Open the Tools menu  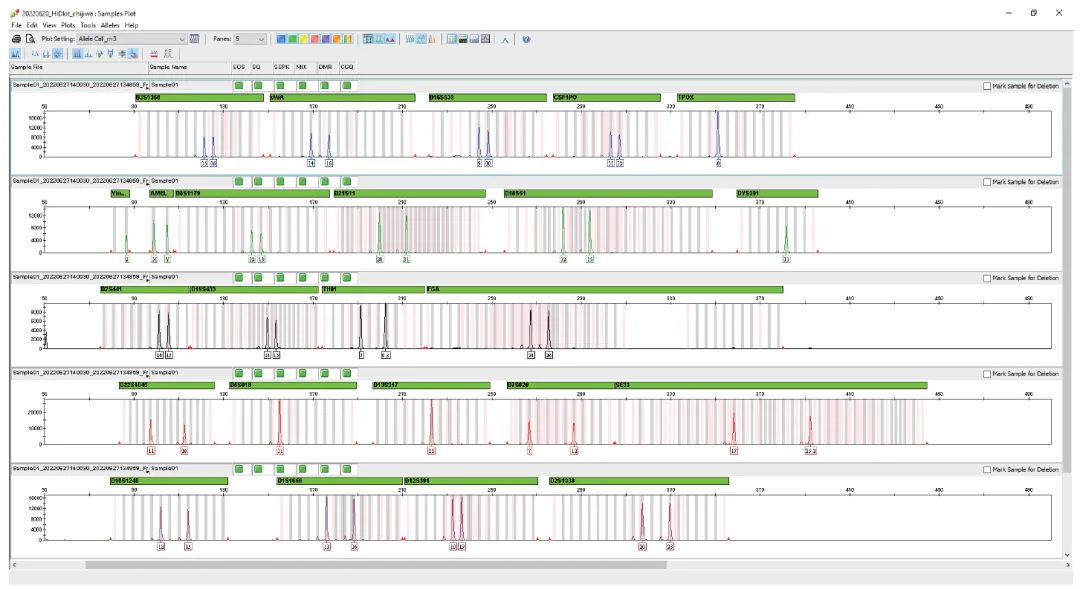(88, 25)
